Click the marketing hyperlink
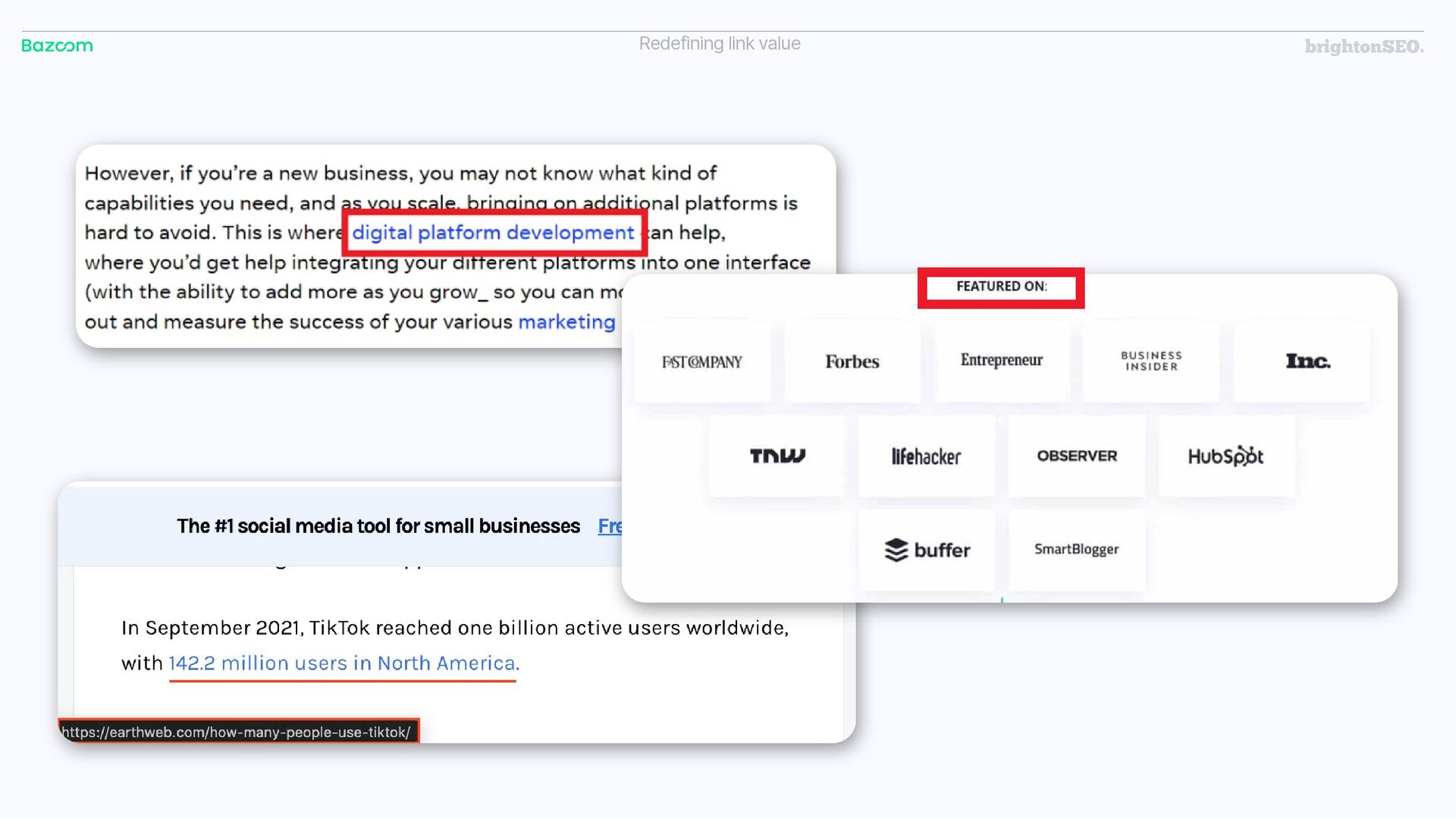 (x=566, y=322)
